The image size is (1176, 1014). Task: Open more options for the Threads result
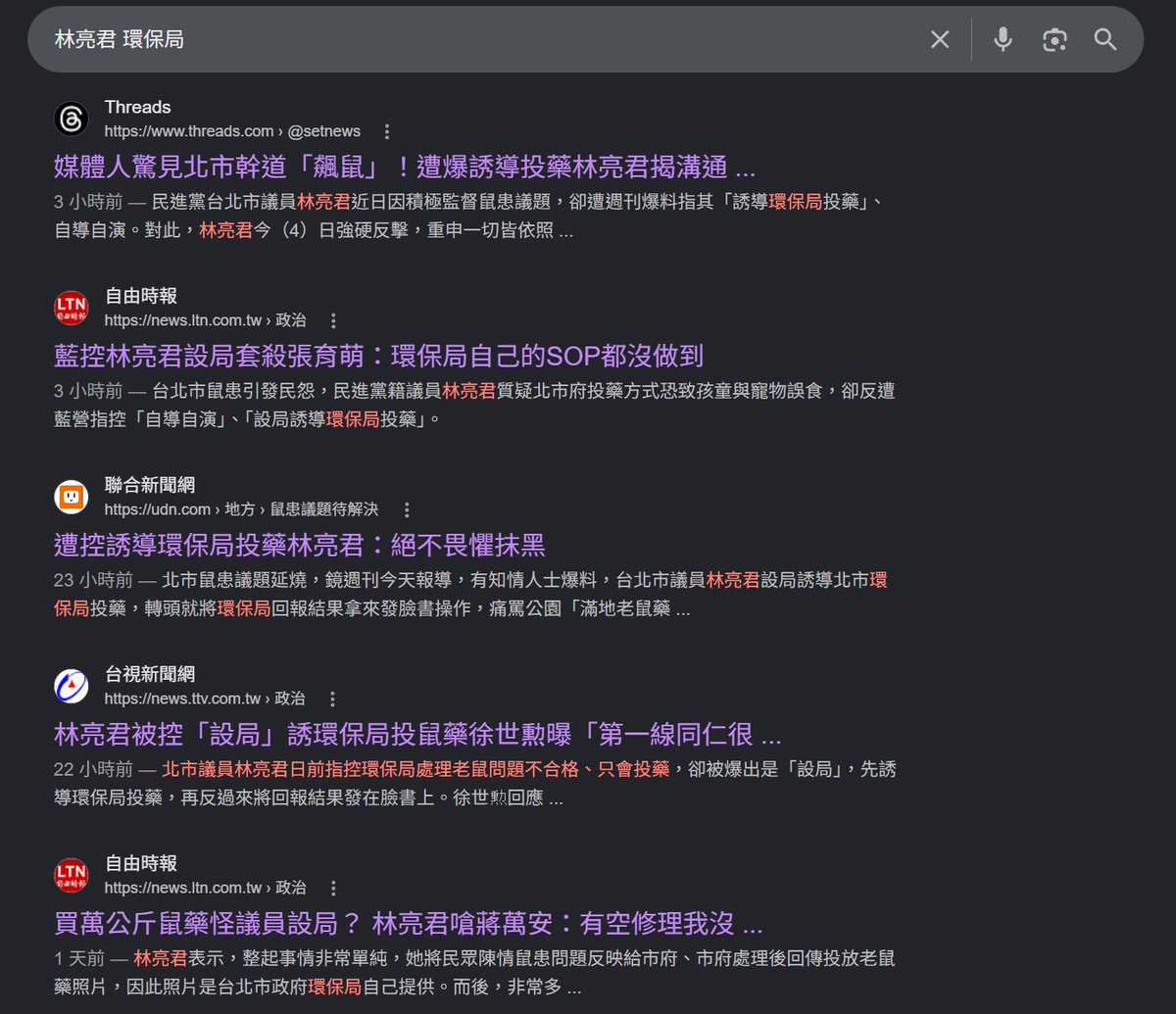click(x=387, y=131)
